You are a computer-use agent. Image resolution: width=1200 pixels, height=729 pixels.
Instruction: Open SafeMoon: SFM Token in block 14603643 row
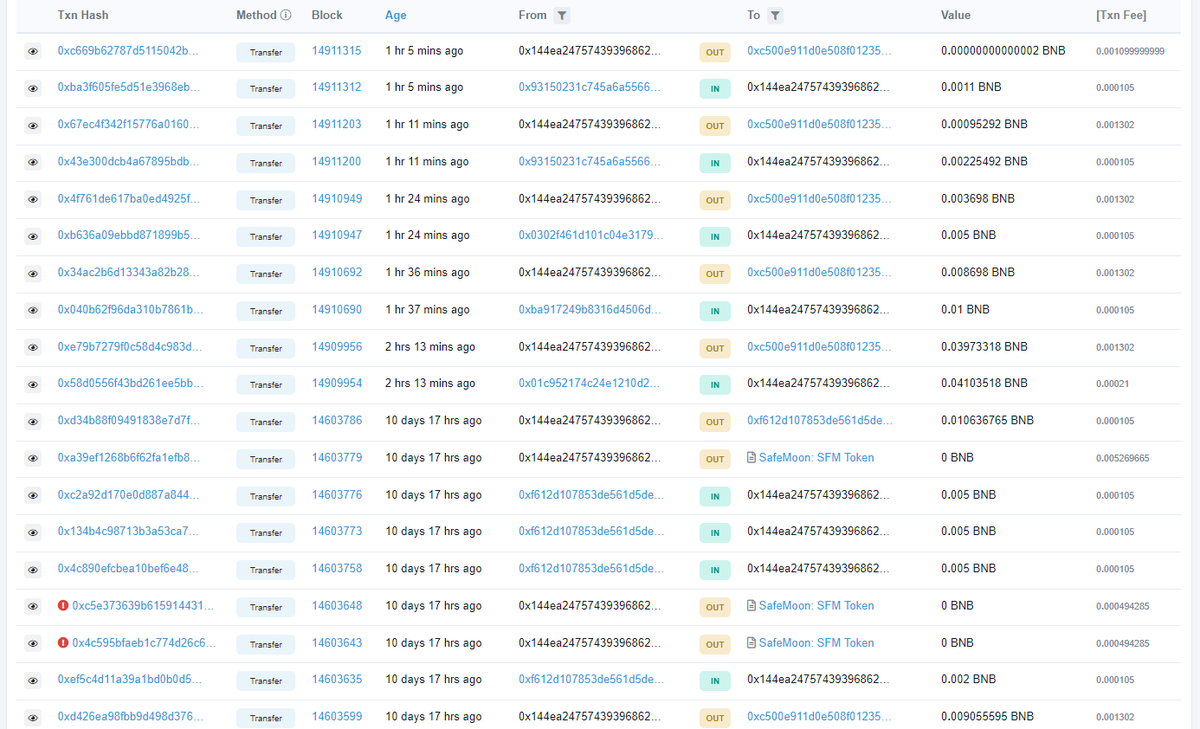pyautogui.click(x=816, y=642)
